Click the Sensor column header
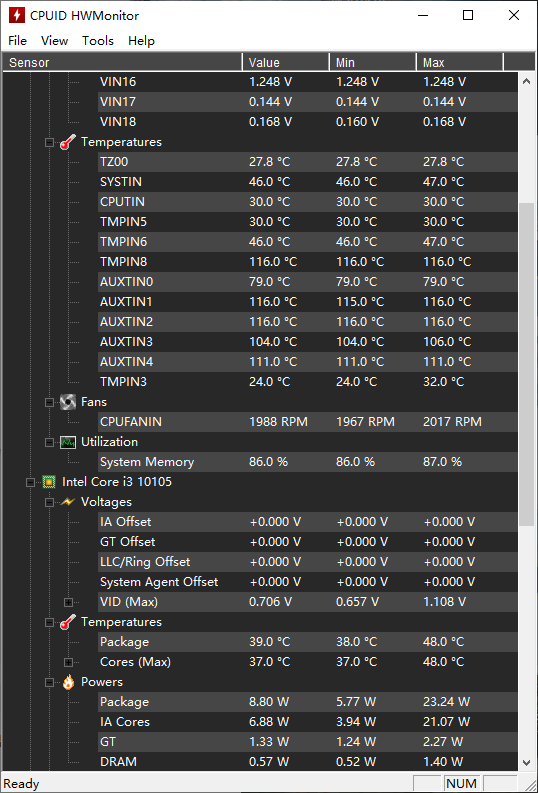The image size is (538, 793). point(122,63)
